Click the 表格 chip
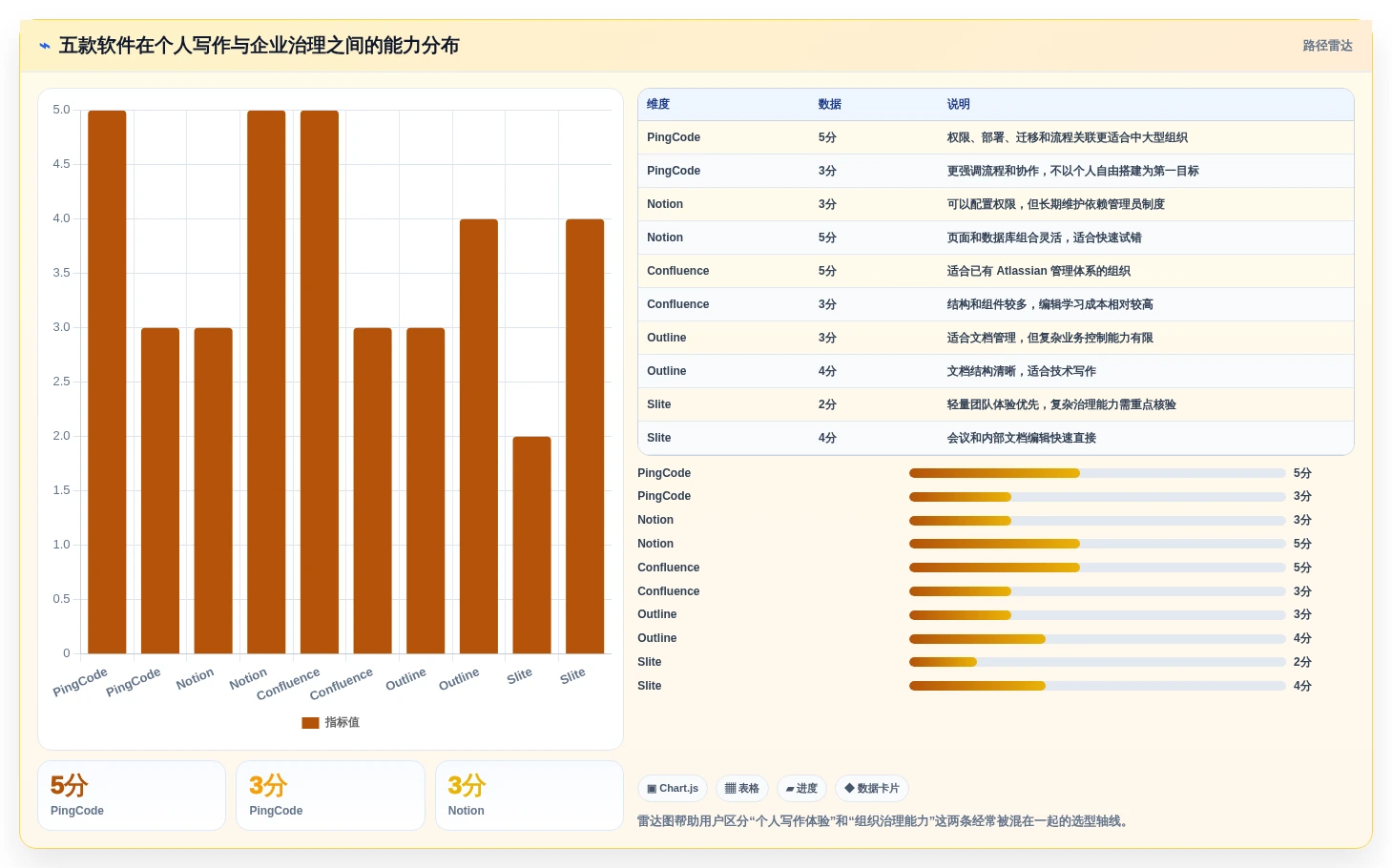 pos(742,789)
